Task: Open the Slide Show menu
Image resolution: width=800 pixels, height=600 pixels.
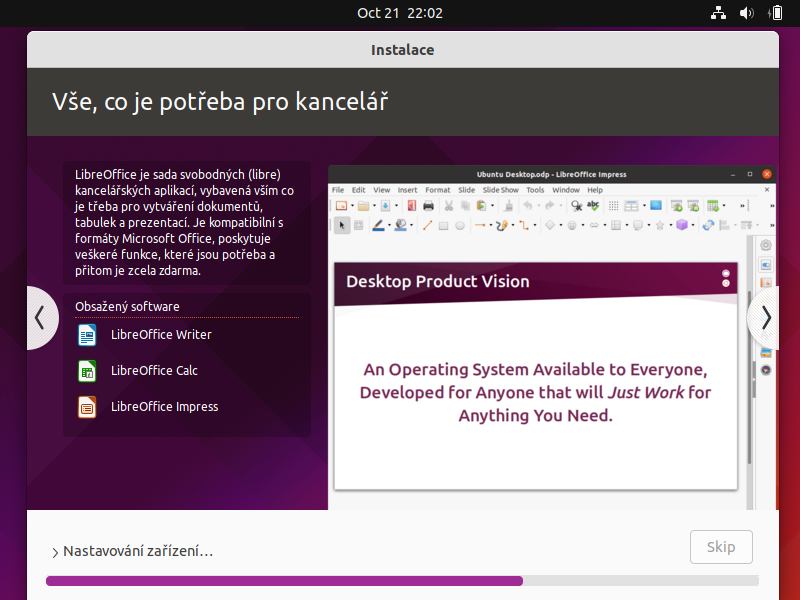Action: (500, 189)
